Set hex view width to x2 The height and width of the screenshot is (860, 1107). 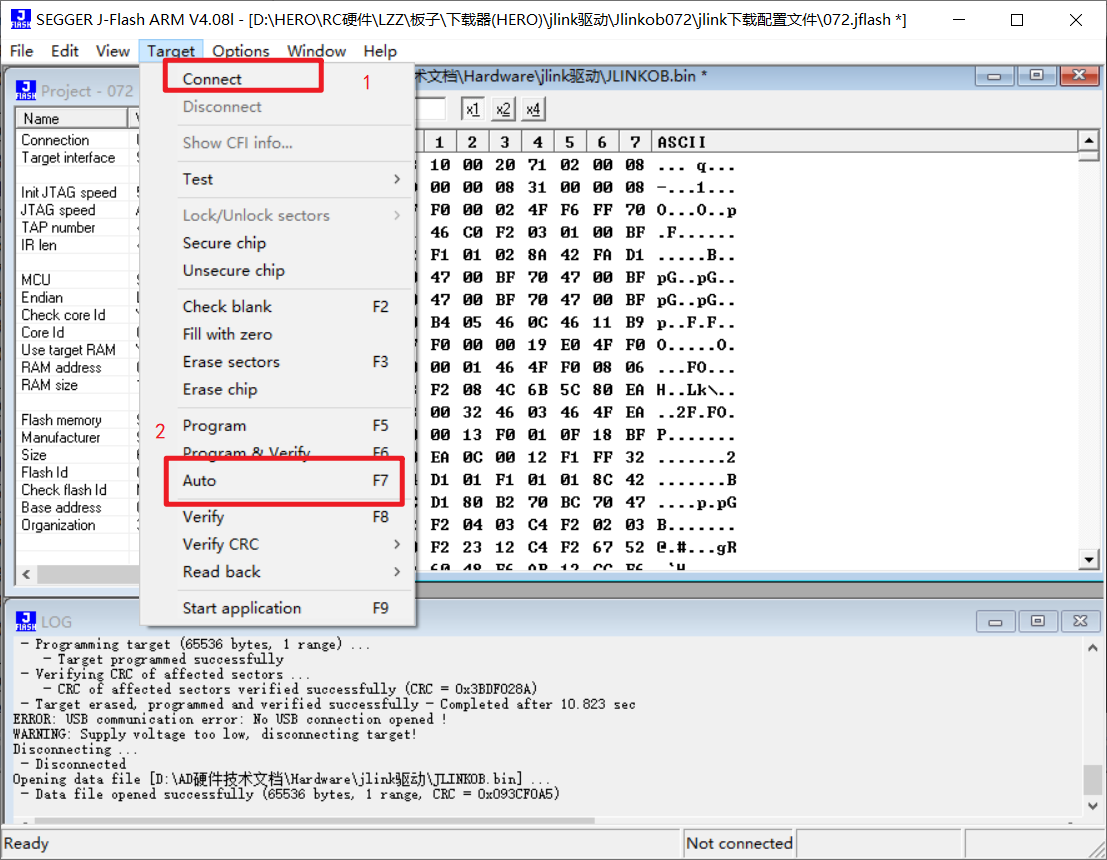point(503,109)
